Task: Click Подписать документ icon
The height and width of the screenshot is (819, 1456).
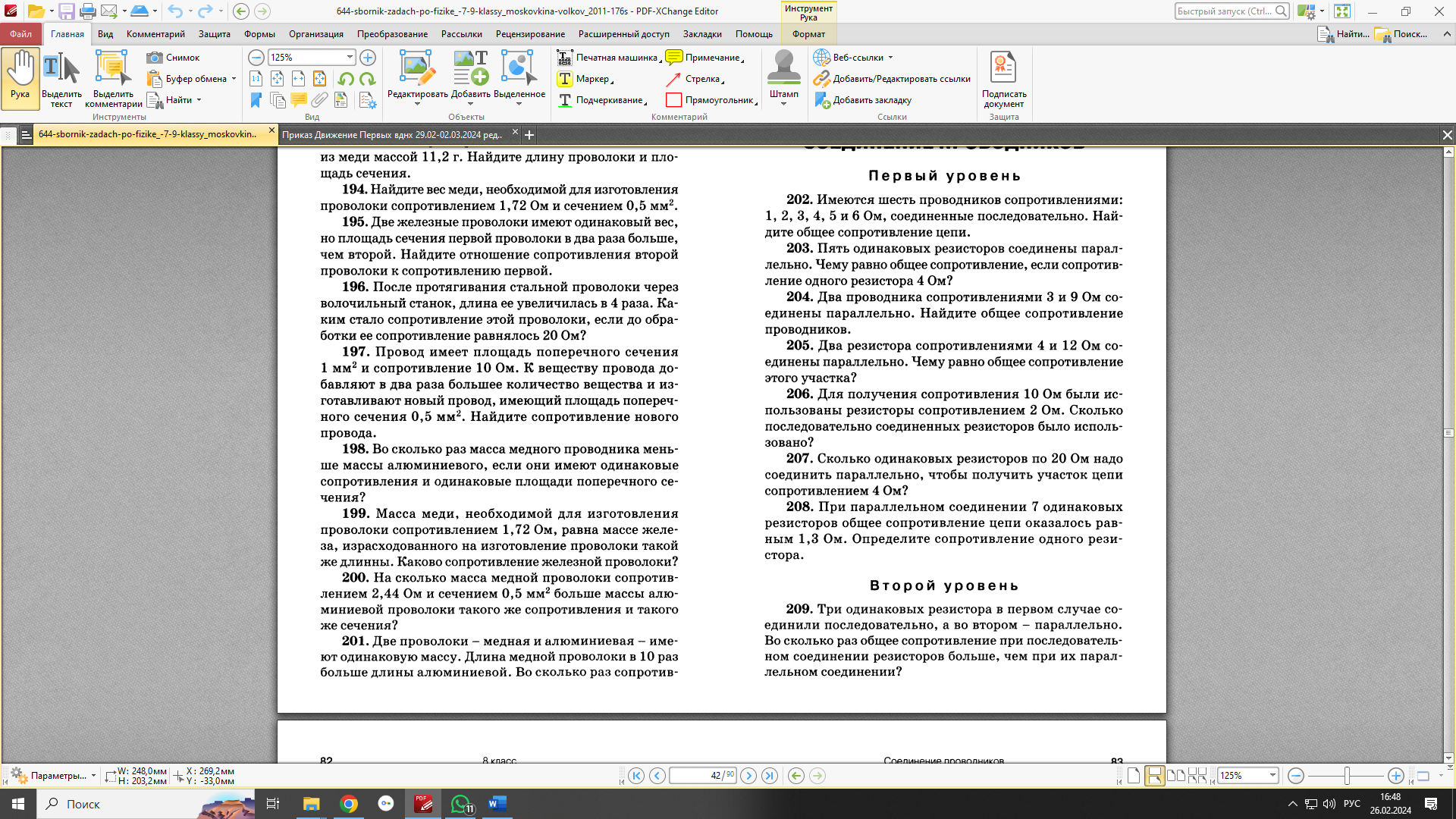Action: [x=1003, y=79]
